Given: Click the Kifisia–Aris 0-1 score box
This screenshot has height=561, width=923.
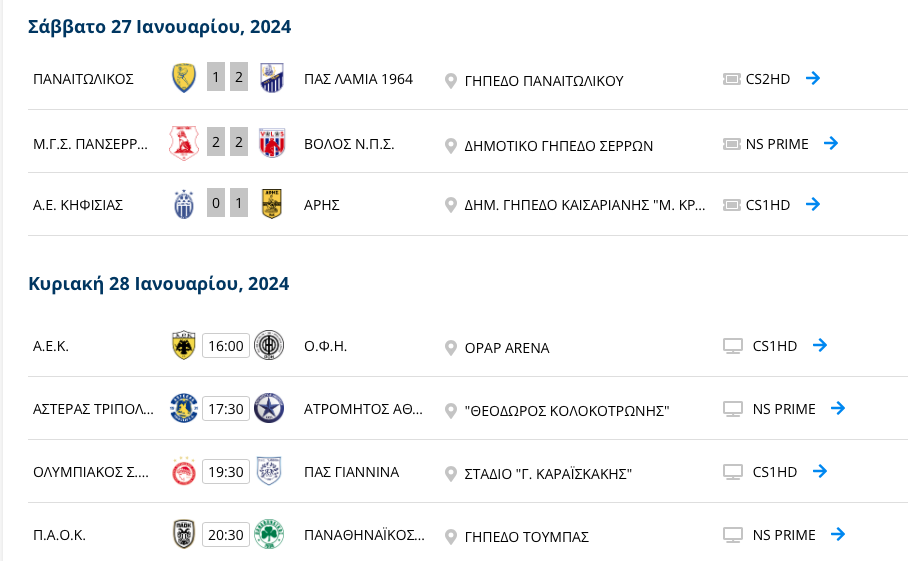Looking at the screenshot, I should pos(227,203).
